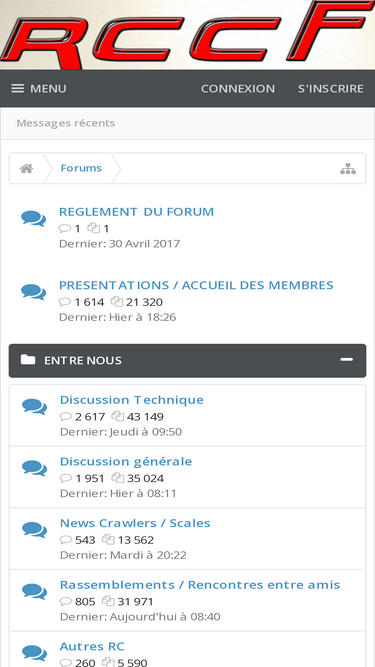Click chat icon next to News Crawlers / Scales
The height and width of the screenshot is (667, 375).
coord(34,530)
